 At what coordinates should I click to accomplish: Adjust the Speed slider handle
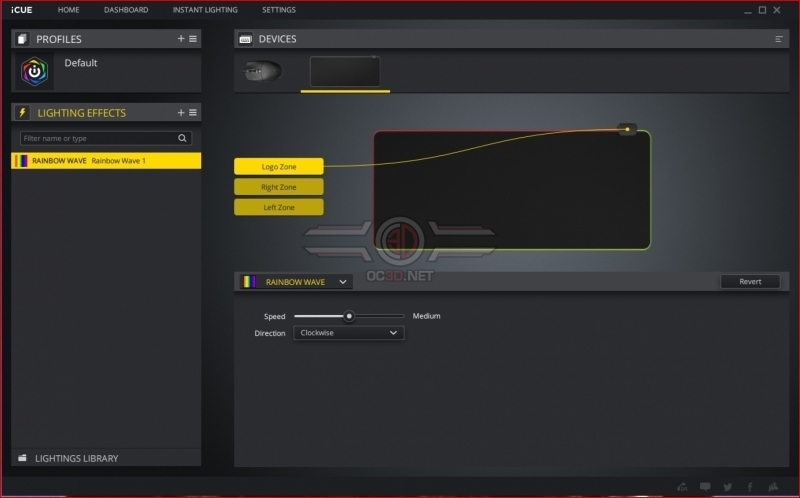pyautogui.click(x=349, y=316)
